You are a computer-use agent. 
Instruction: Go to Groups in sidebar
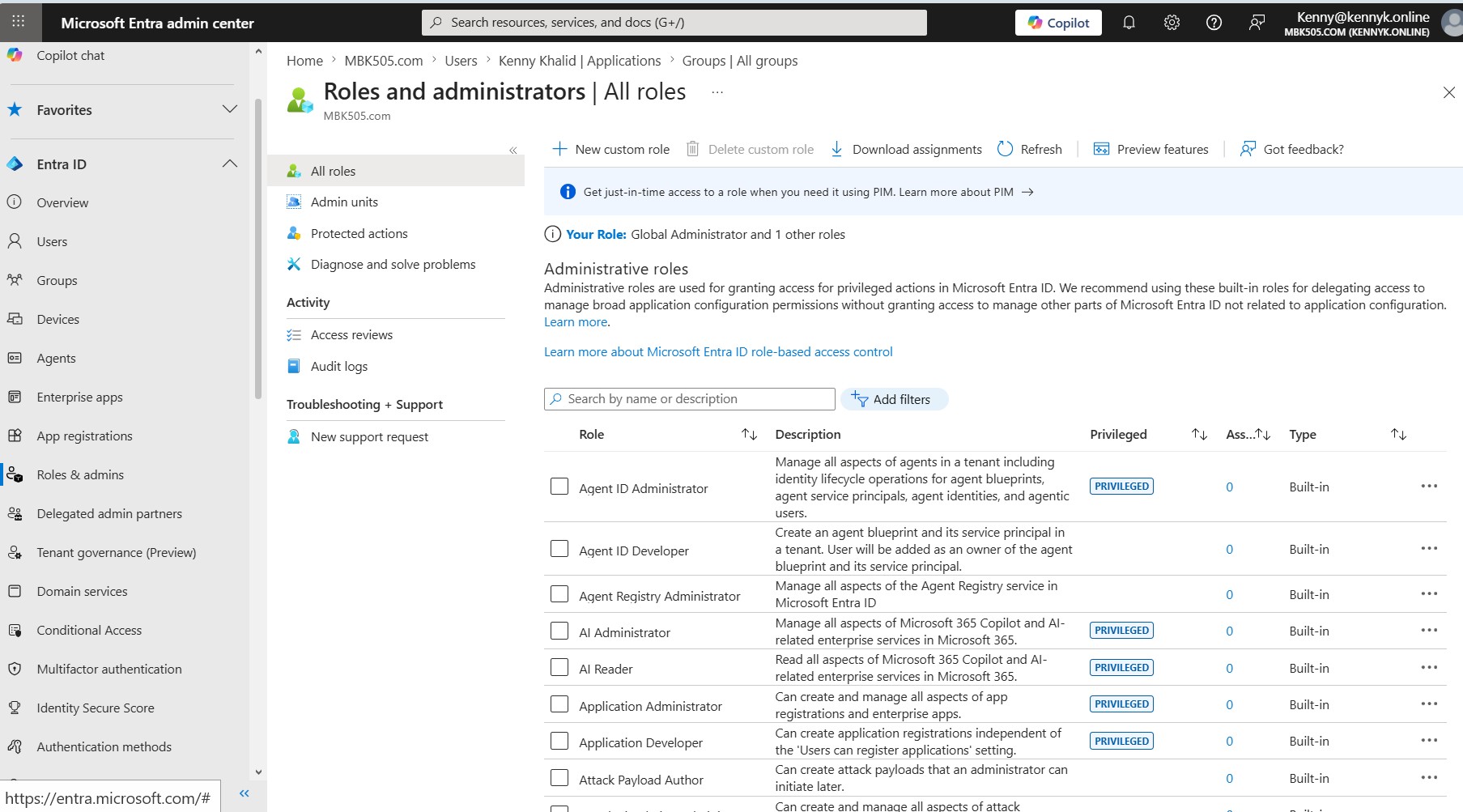pos(57,280)
